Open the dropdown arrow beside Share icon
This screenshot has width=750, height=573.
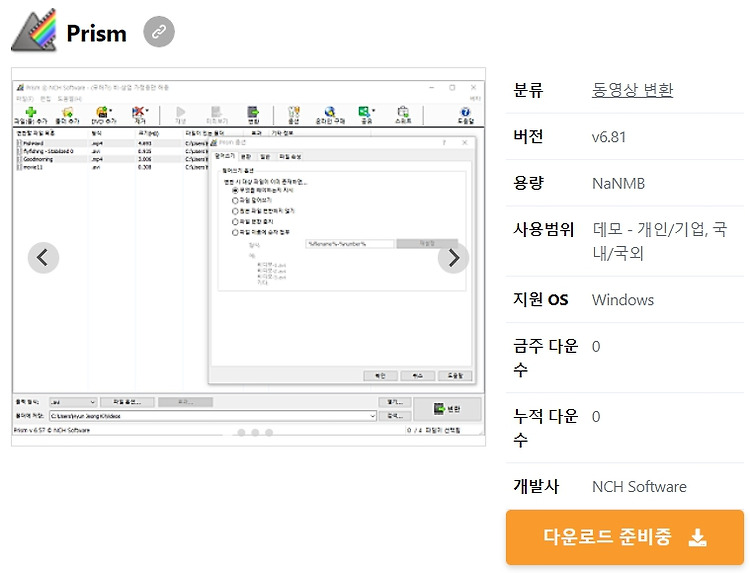coord(374,110)
